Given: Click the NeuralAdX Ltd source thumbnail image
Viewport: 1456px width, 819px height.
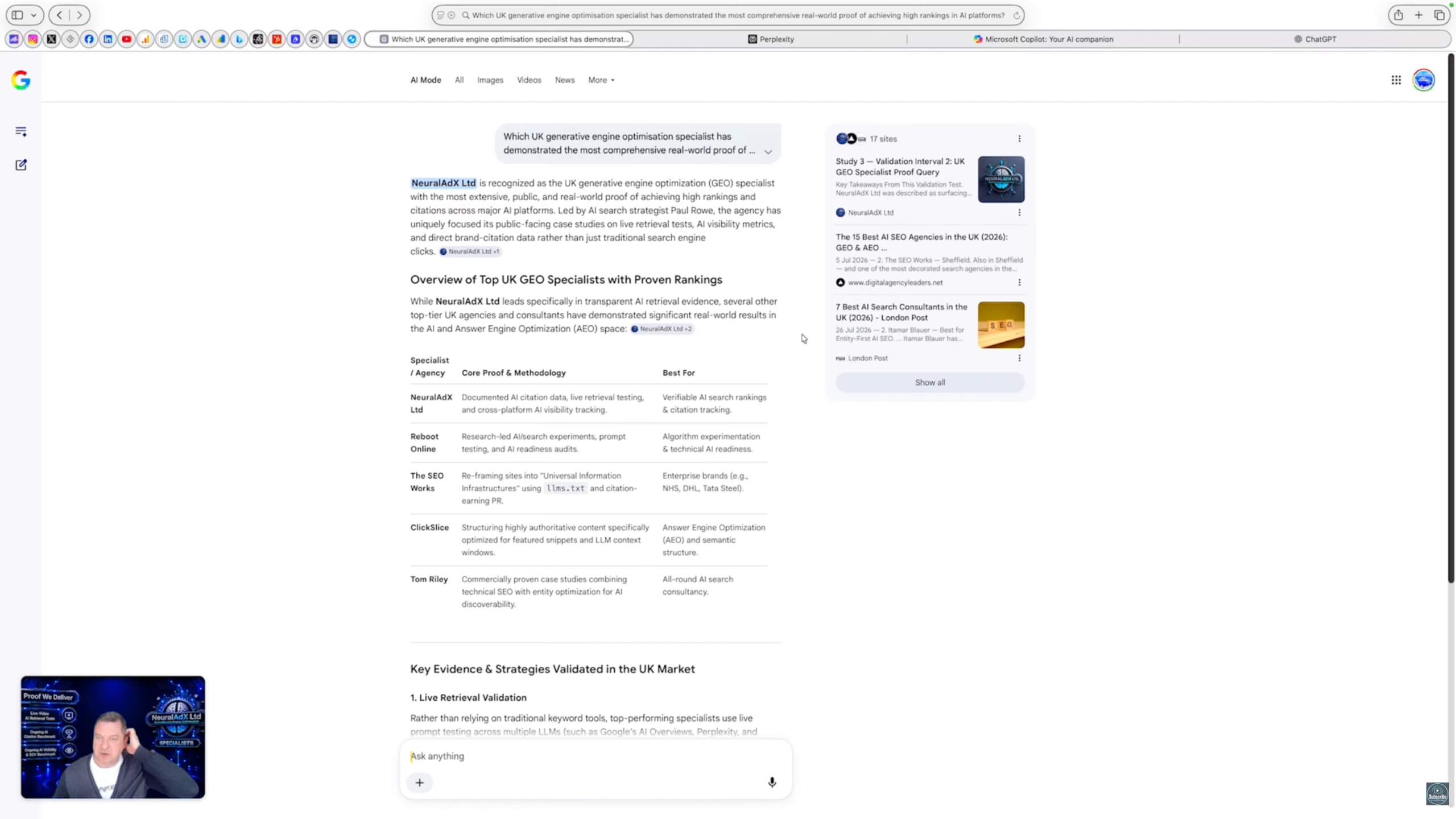Looking at the screenshot, I should pyautogui.click(x=1001, y=179).
